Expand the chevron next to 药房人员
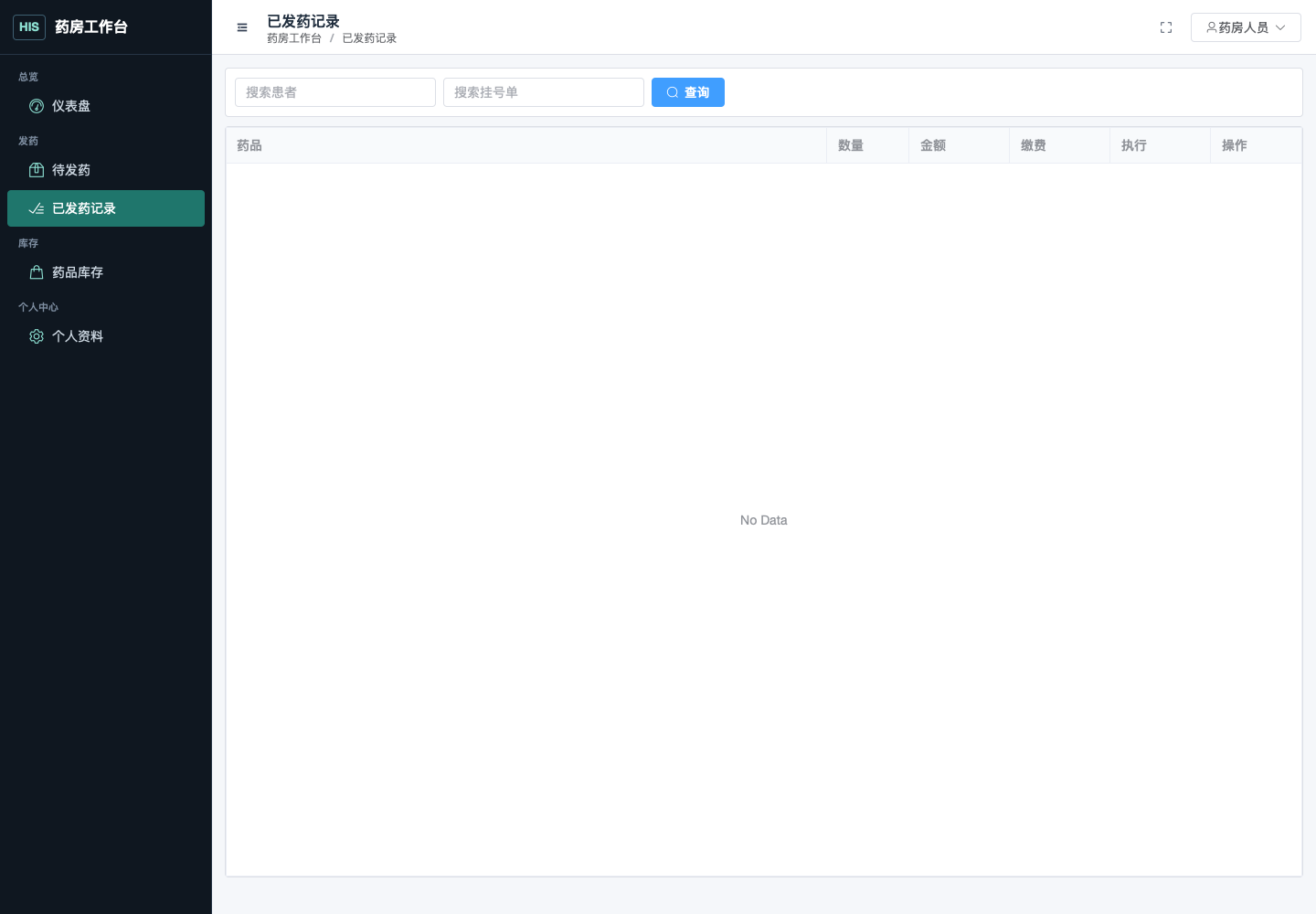The image size is (1316, 914). [x=1280, y=27]
